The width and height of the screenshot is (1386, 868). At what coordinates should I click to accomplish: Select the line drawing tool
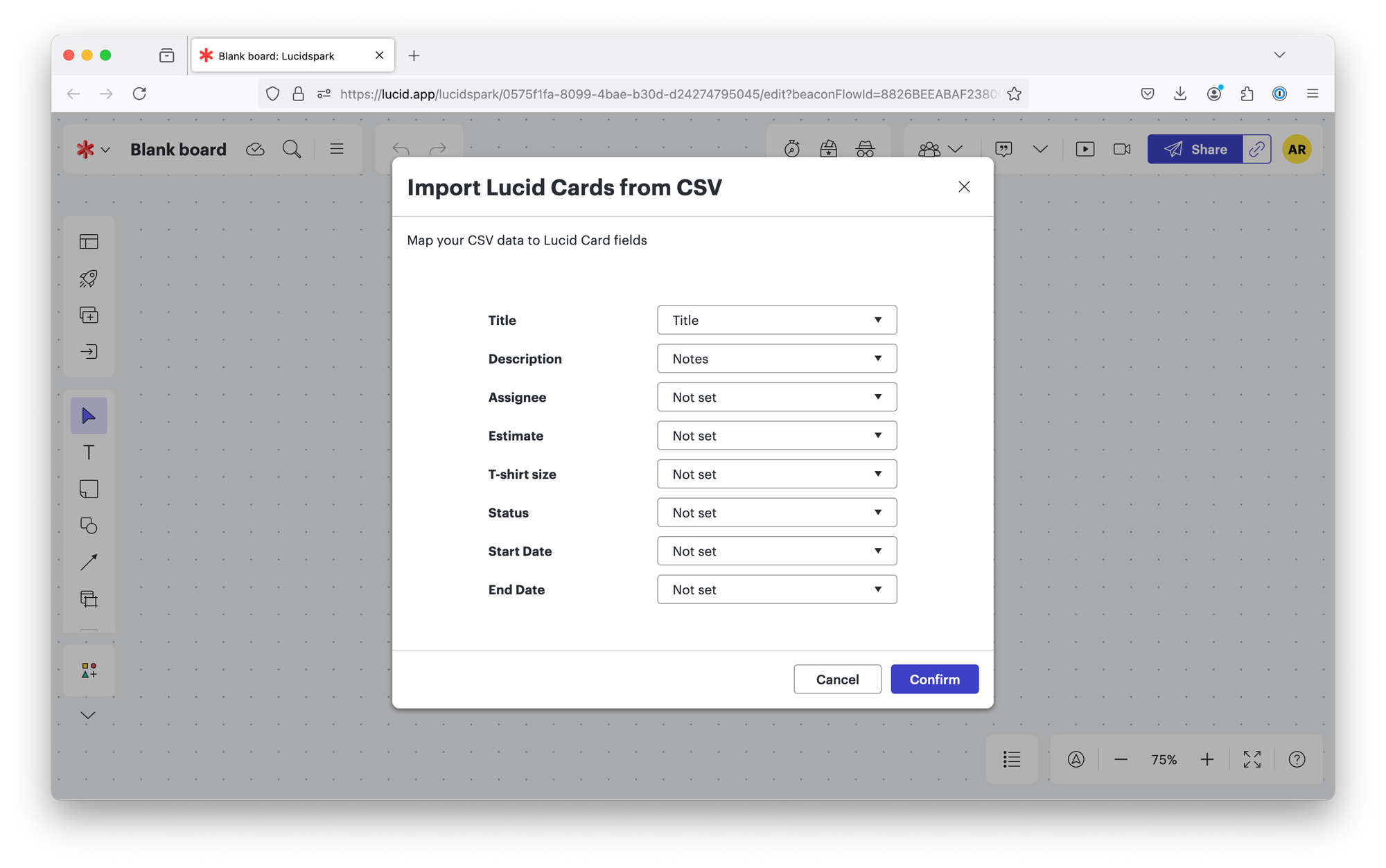coord(89,563)
